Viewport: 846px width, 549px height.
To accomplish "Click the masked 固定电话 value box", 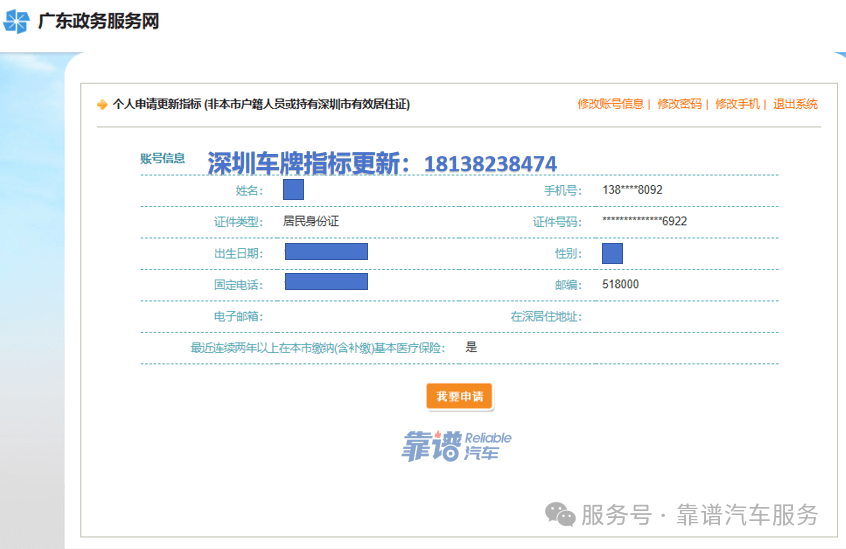I will [326, 282].
